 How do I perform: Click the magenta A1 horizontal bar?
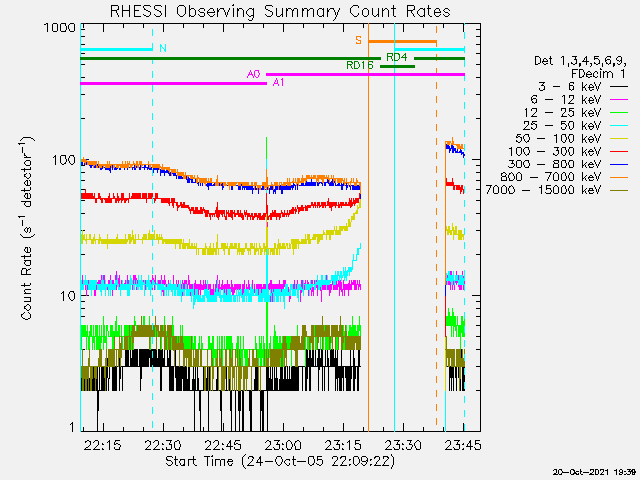pyautogui.click(x=173, y=83)
